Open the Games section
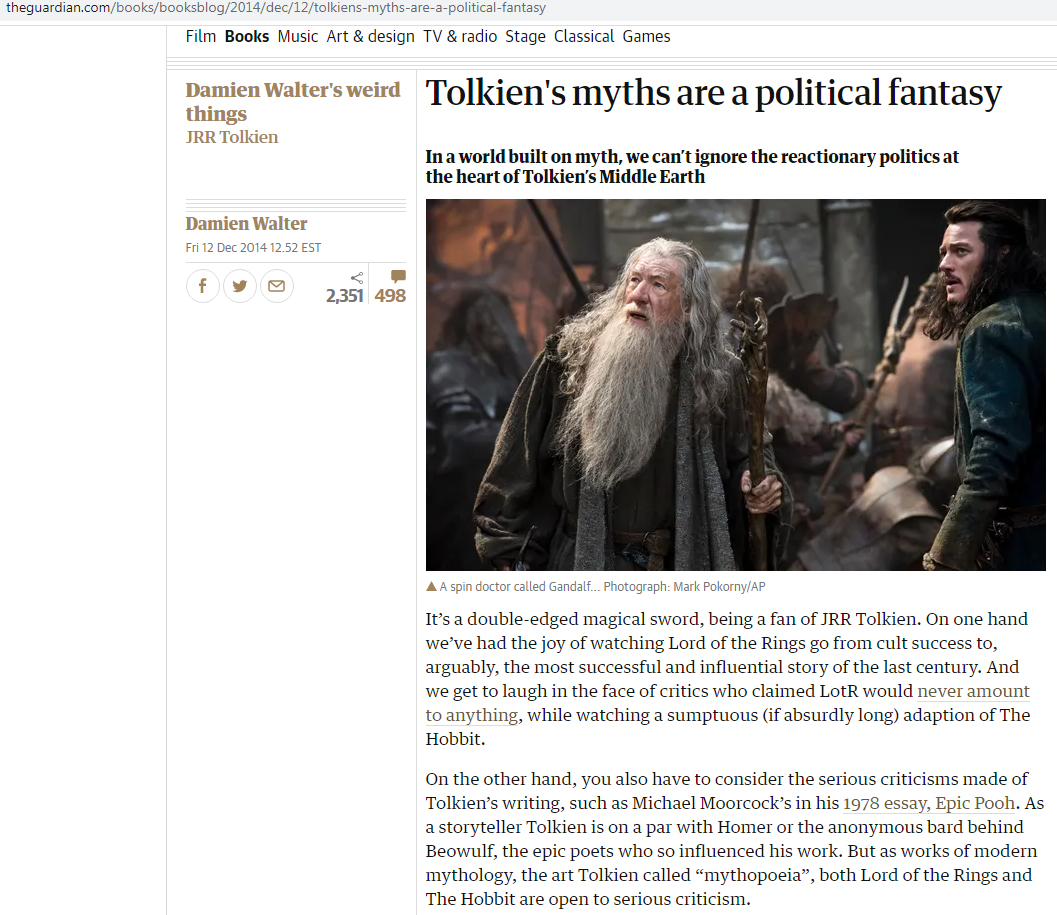The image size is (1057, 915). click(x=646, y=36)
